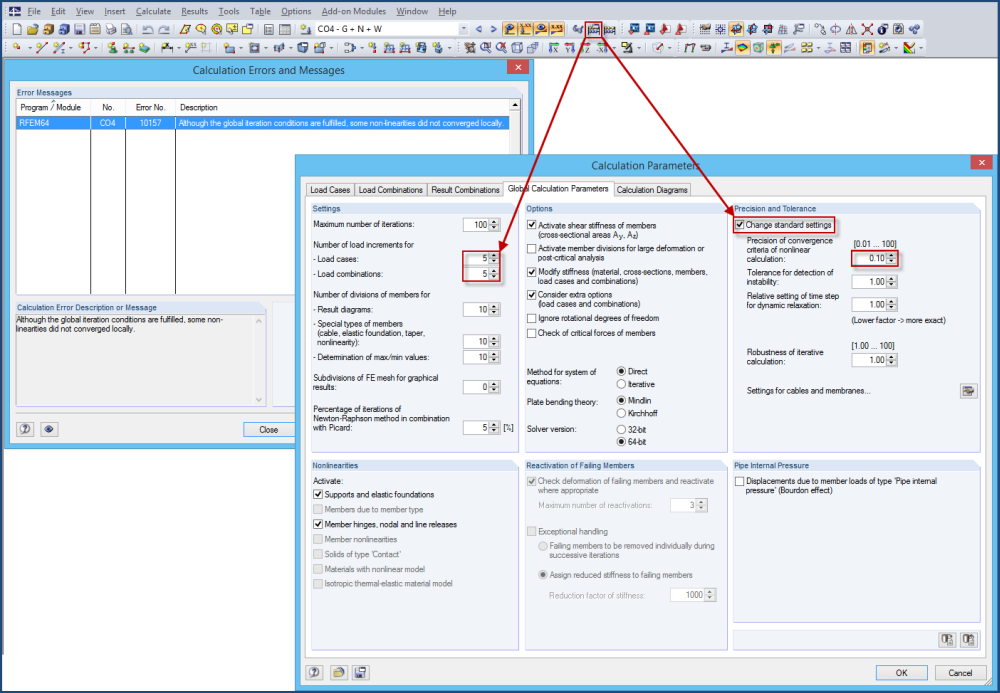Click the Open folder toolbar icon
The width and height of the screenshot is (1000, 693).
tap(33, 29)
